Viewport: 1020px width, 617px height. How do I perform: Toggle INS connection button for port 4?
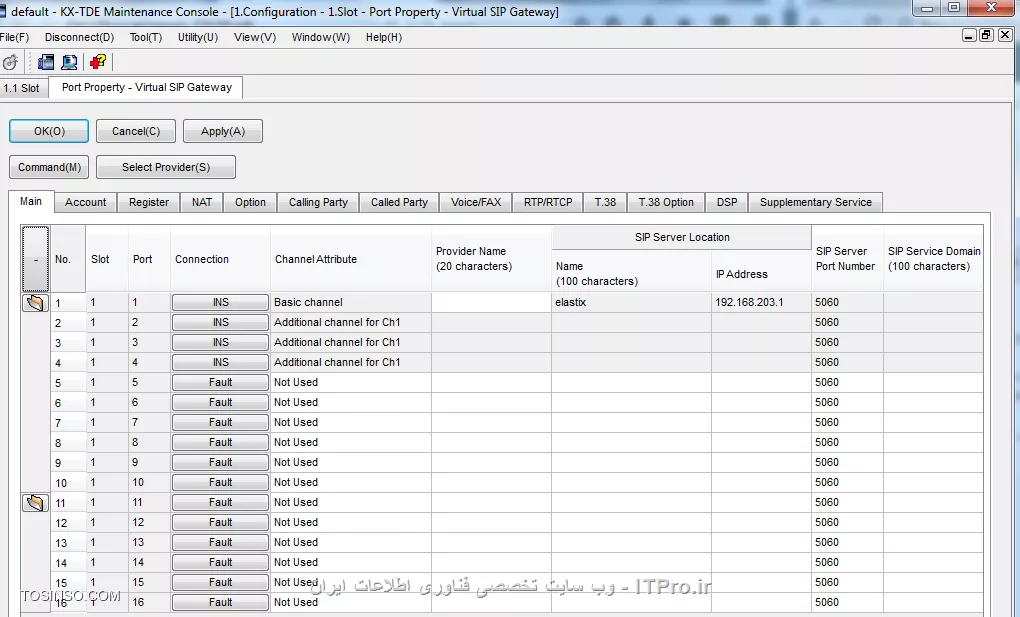[221, 363]
